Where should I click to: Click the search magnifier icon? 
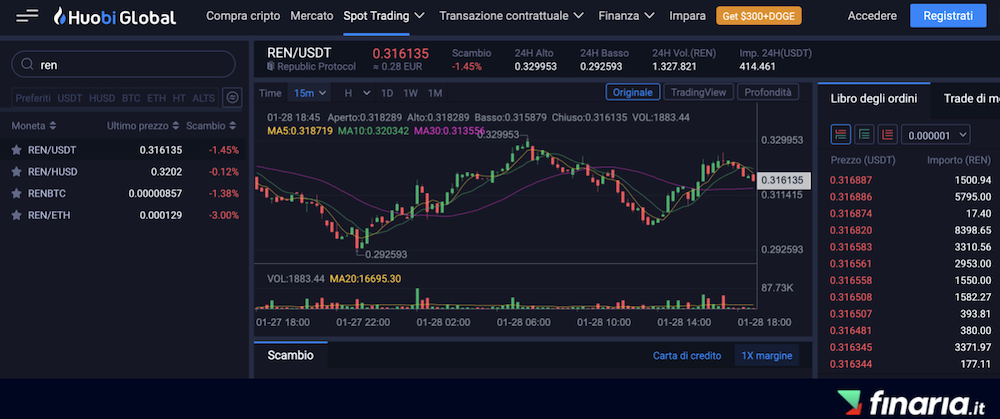27,64
